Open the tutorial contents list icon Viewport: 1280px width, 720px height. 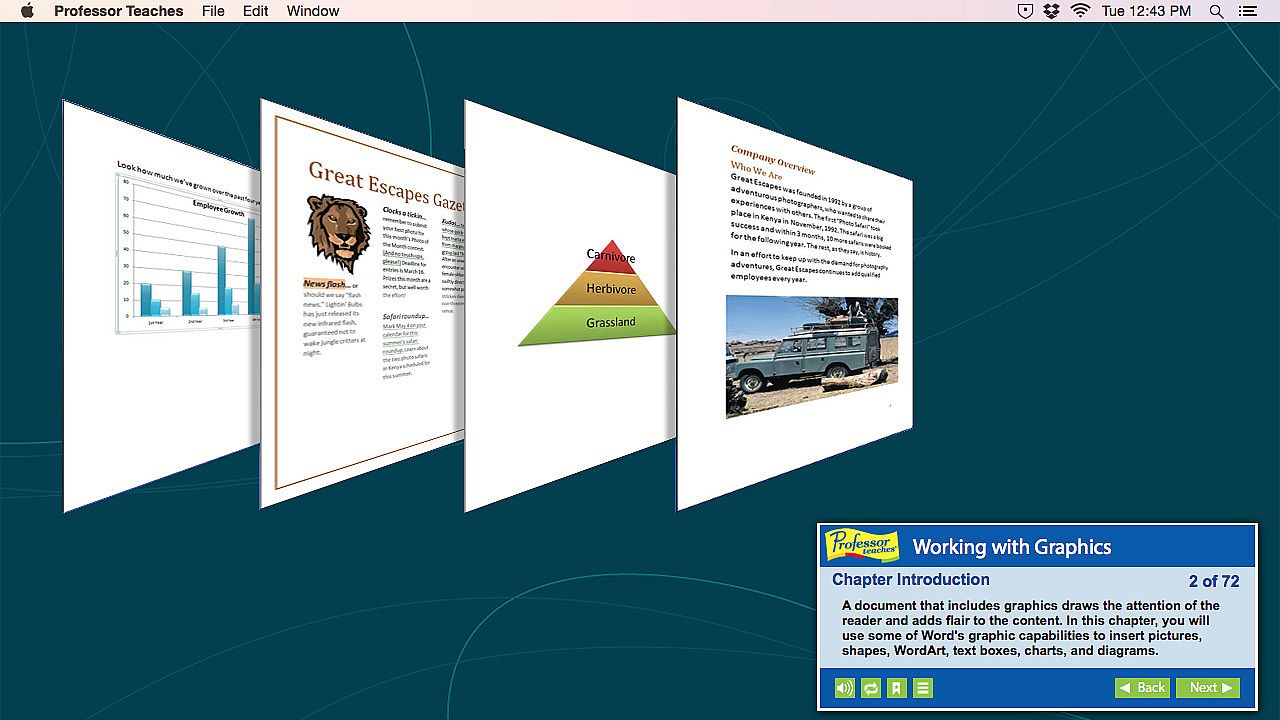[923, 688]
